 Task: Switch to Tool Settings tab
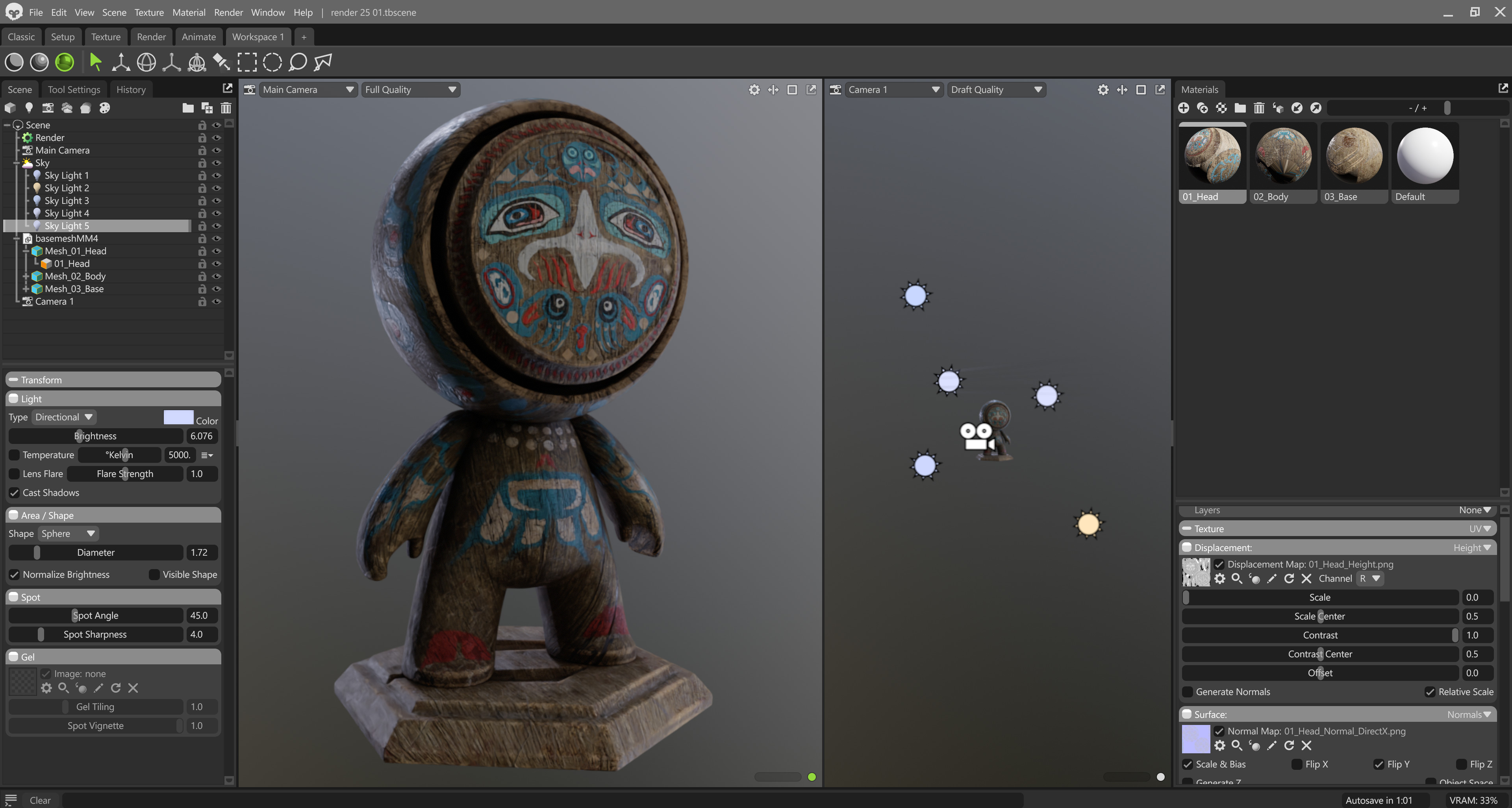[x=74, y=90]
